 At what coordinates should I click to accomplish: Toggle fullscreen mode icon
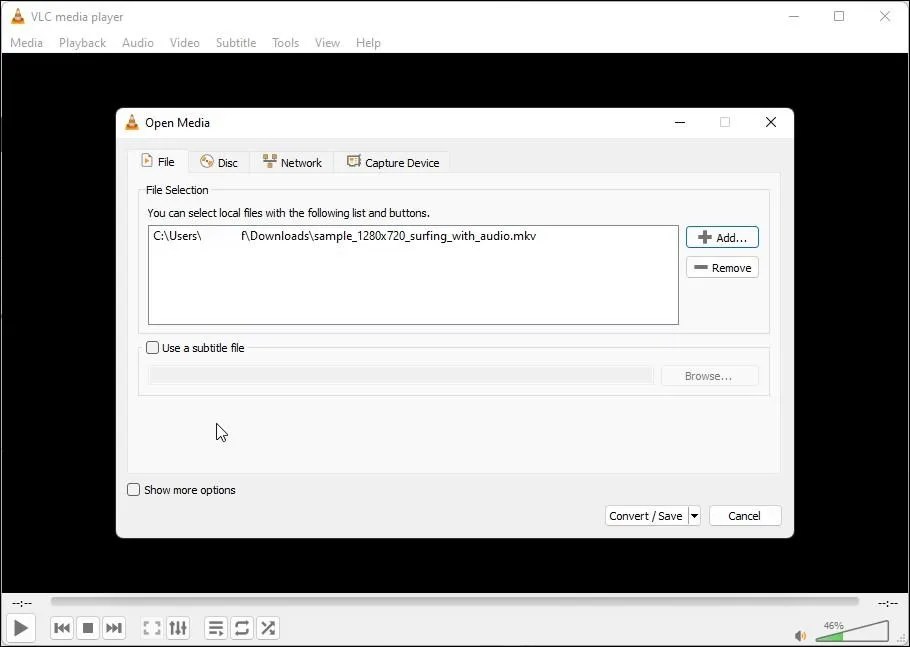(151, 628)
